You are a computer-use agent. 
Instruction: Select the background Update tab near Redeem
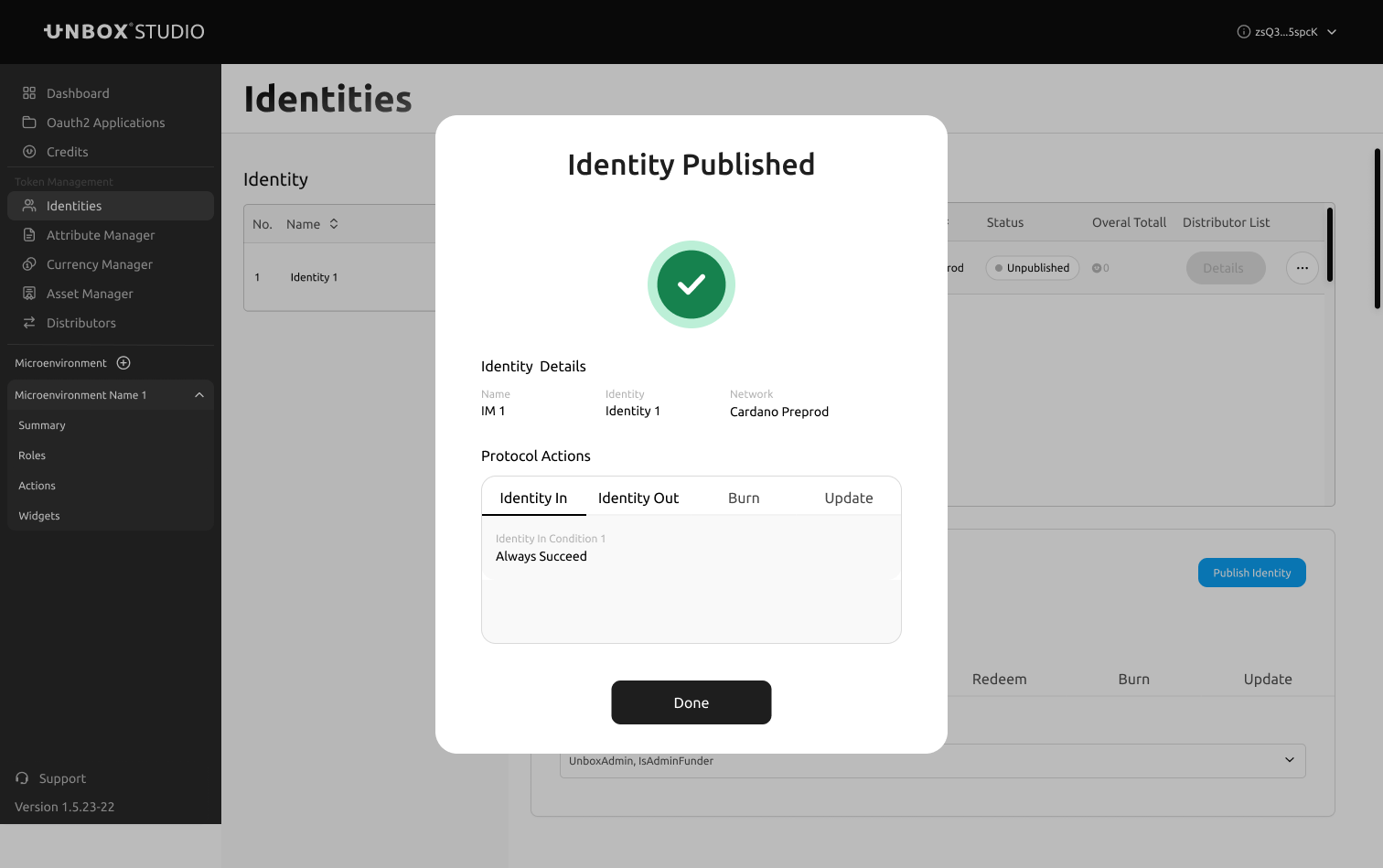1268,679
